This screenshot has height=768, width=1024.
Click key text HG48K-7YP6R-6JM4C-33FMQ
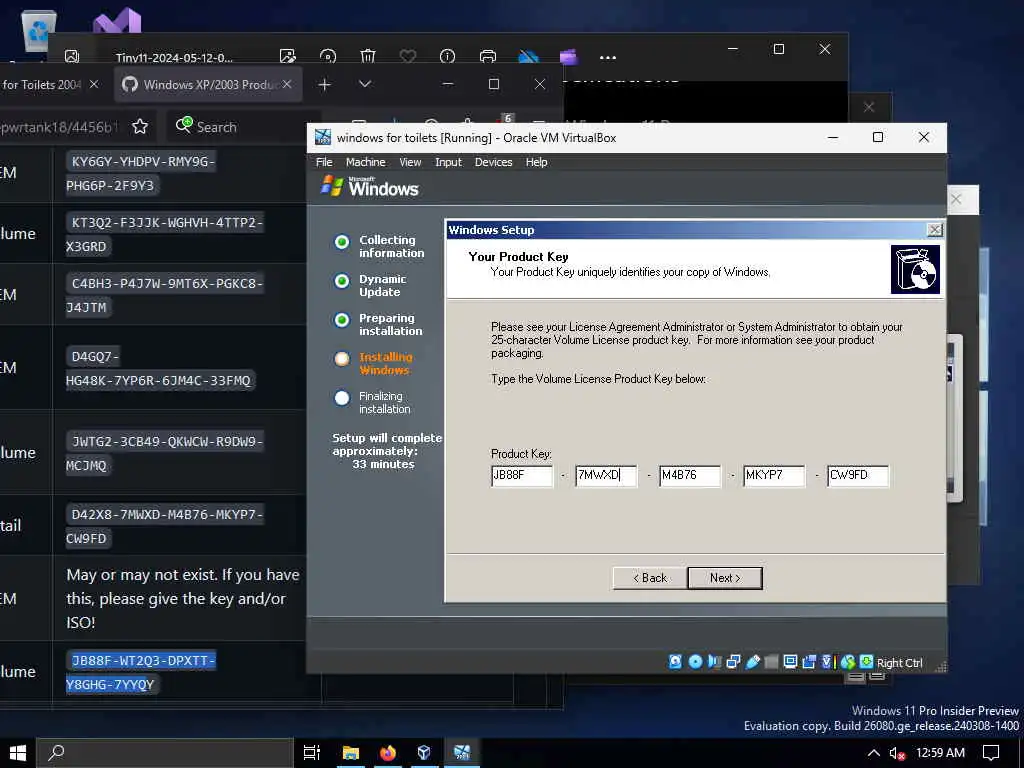coord(160,381)
